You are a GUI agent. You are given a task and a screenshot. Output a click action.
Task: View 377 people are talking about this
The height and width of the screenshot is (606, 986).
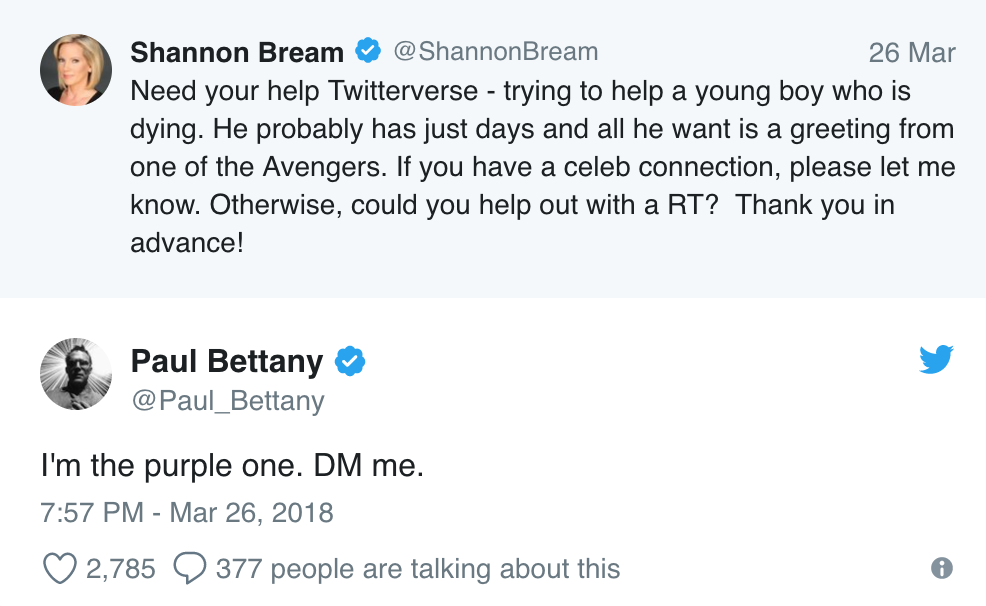coord(417,569)
